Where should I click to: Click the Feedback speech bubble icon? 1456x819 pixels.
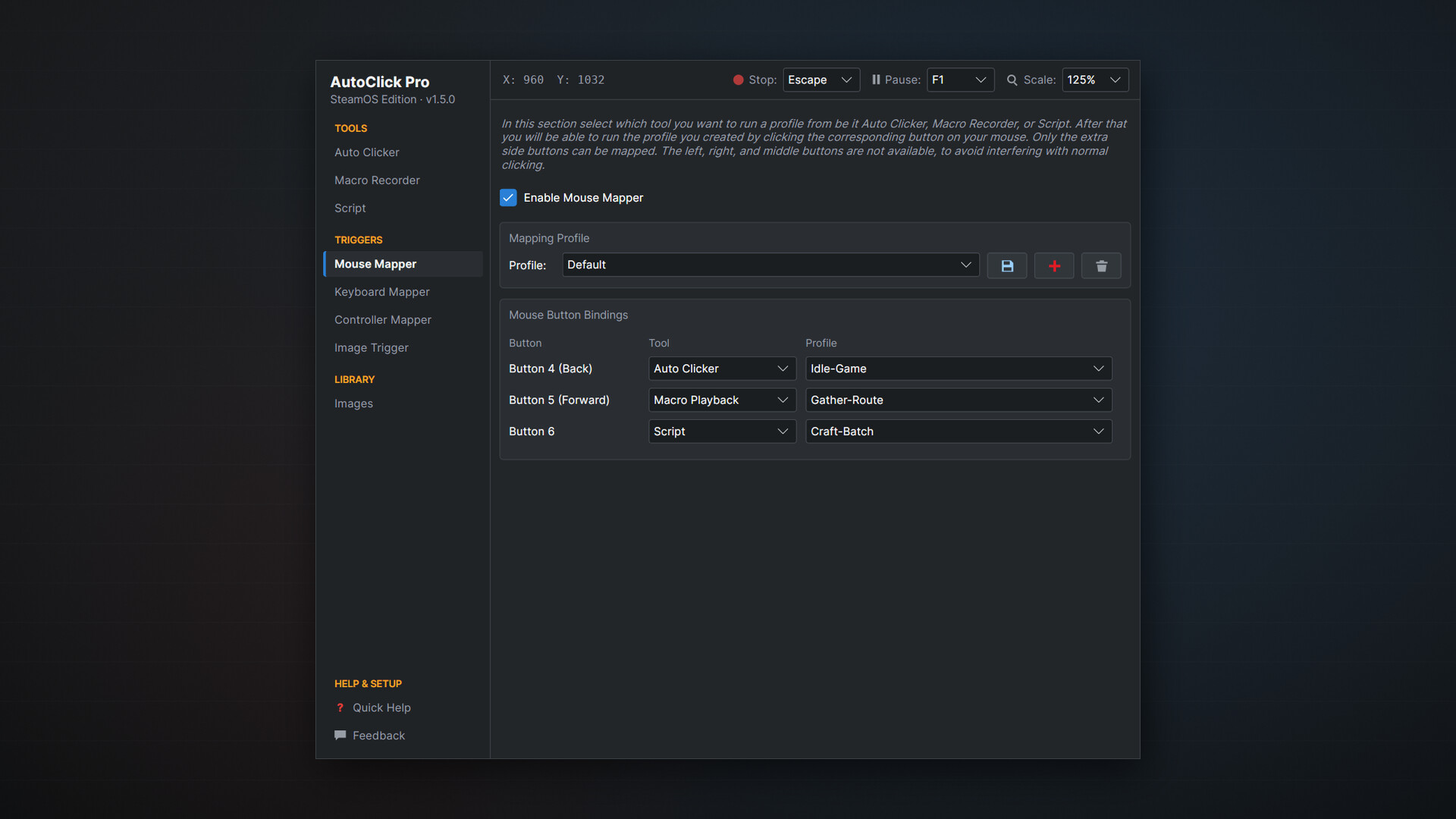pyautogui.click(x=340, y=735)
